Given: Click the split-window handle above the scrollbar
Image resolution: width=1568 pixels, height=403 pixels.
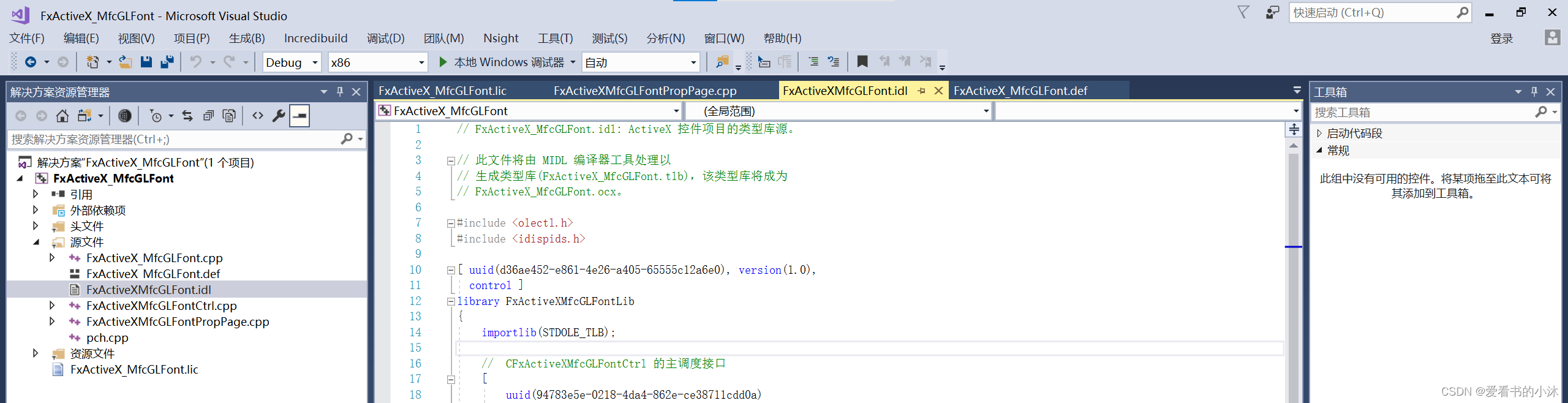Looking at the screenshot, I should click(1294, 129).
